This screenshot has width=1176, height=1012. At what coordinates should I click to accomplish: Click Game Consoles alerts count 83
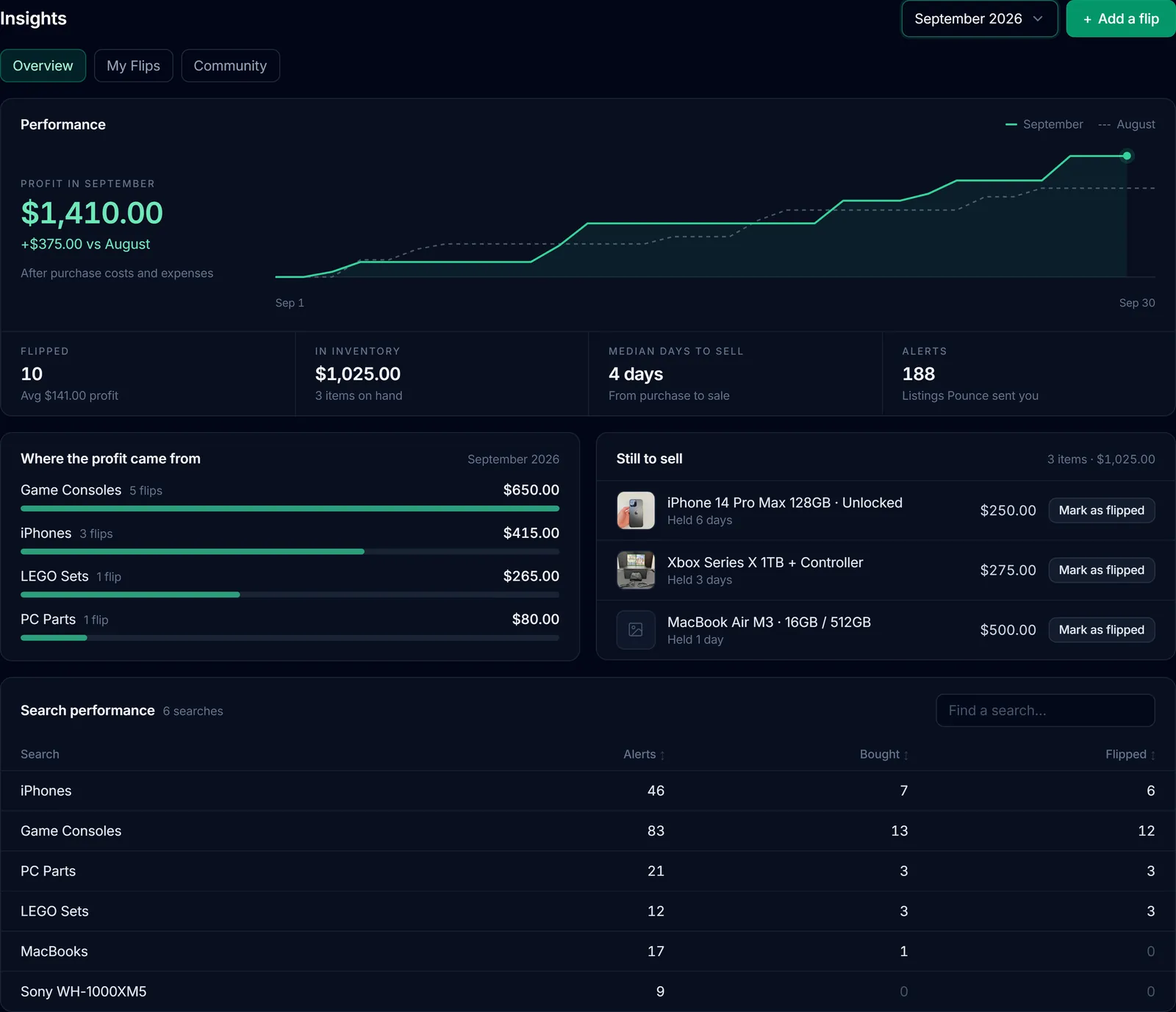(656, 831)
